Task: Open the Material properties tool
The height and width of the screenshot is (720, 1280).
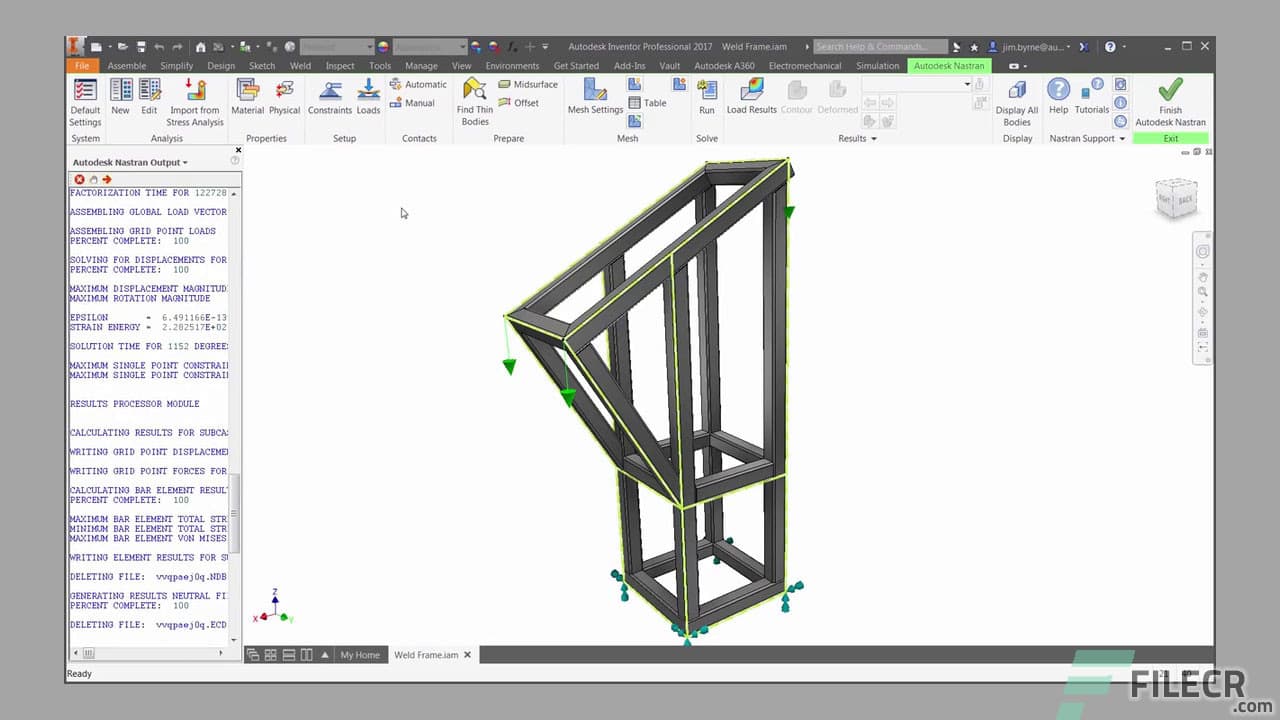Action: coord(247,97)
